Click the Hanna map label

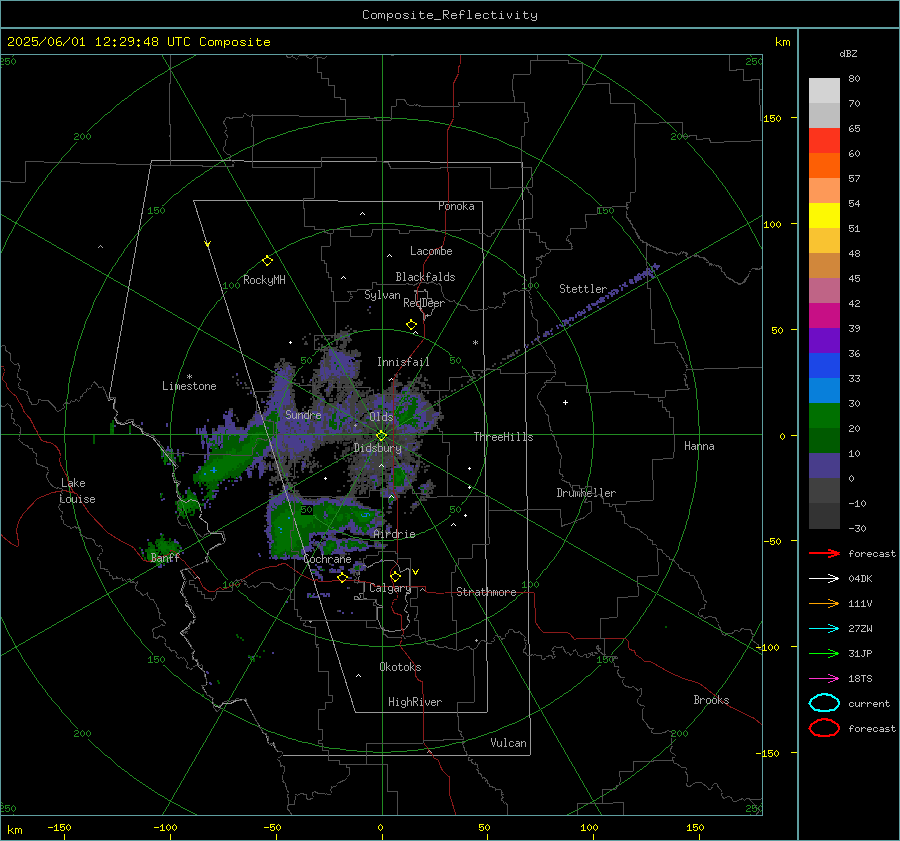699,446
